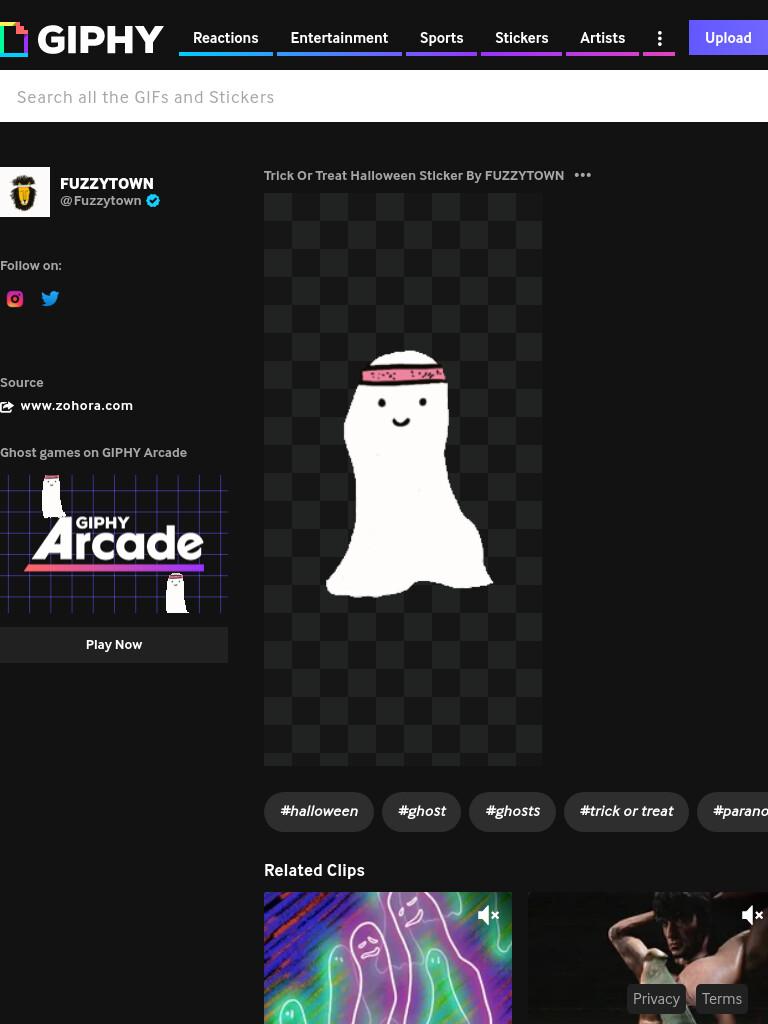Select the #ghosts tag
The image size is (768, 1024).
(x=513, y=812)
